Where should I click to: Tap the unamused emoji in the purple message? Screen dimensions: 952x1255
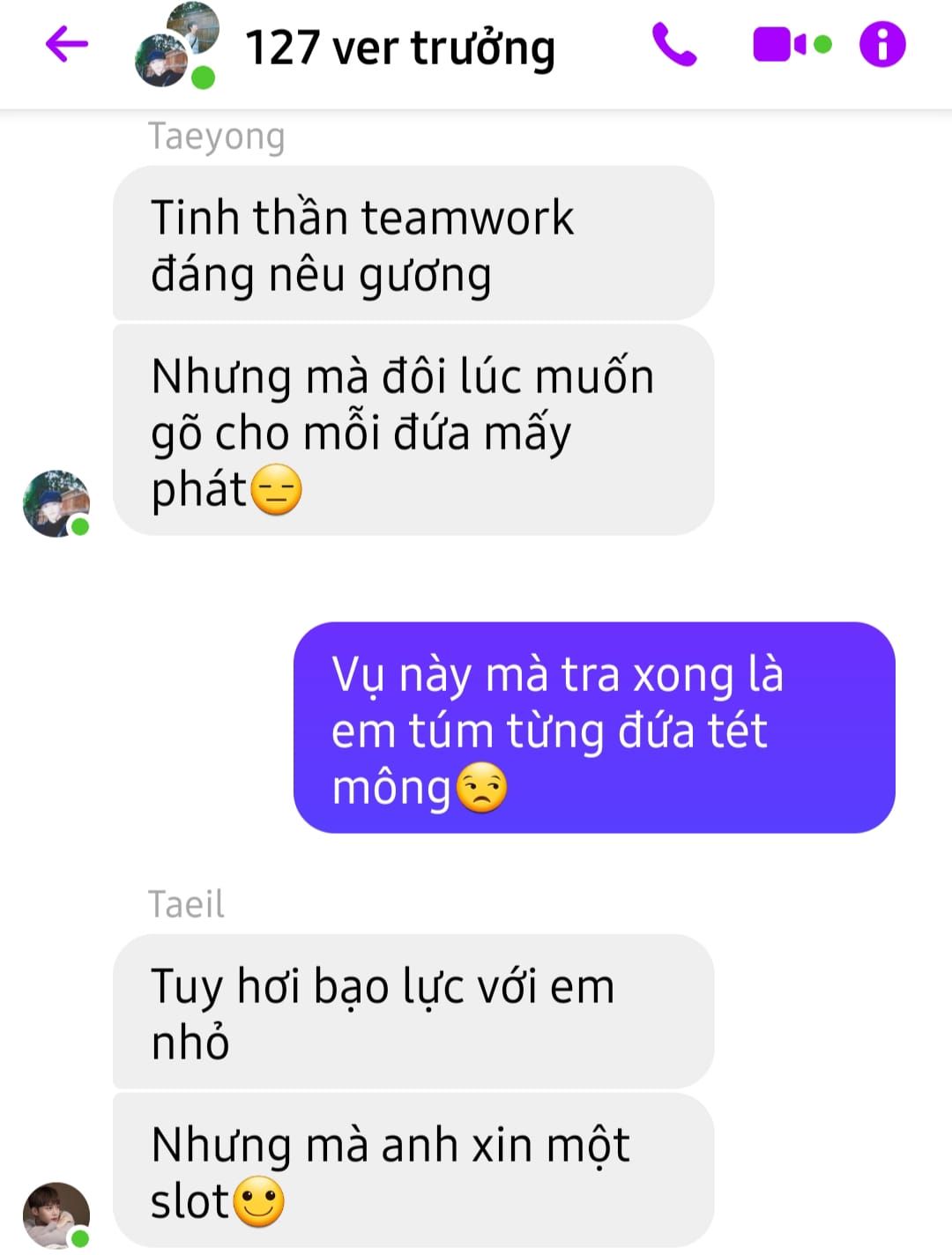(x=481, y=787)
